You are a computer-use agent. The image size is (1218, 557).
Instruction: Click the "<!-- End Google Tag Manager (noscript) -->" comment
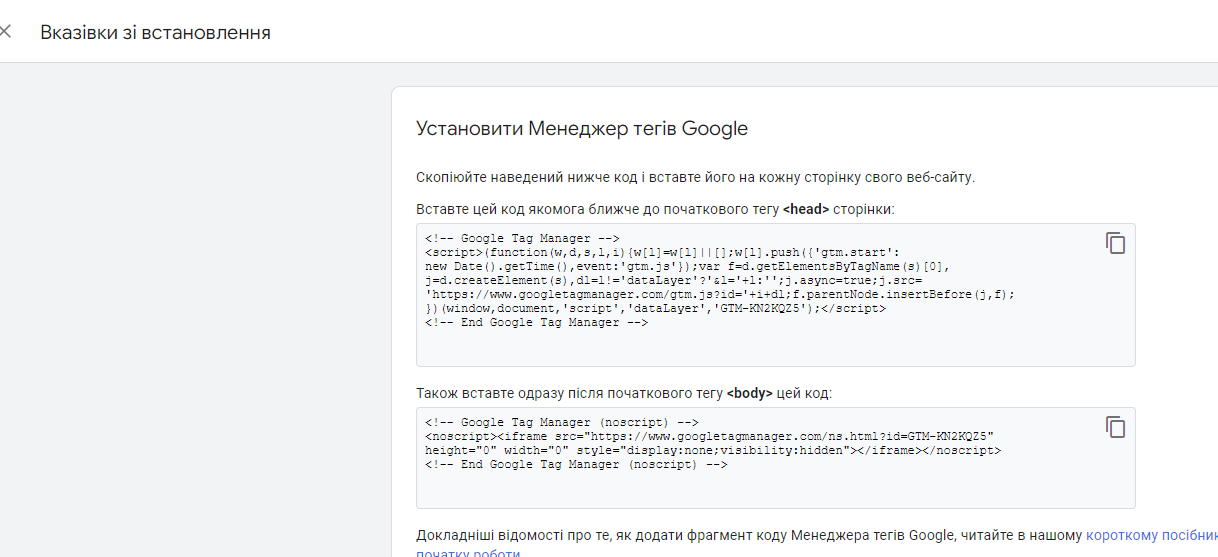click(575, 465)
